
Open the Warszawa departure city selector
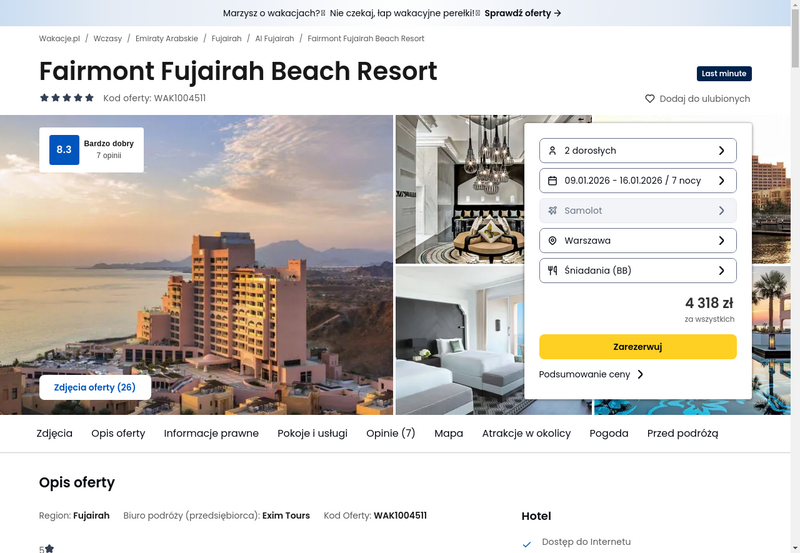click(638, 241)
